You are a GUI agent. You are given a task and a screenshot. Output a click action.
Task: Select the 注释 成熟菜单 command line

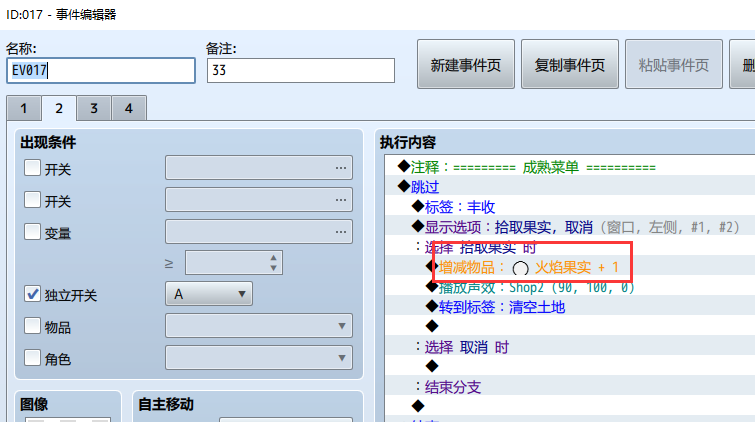[570, 167]
